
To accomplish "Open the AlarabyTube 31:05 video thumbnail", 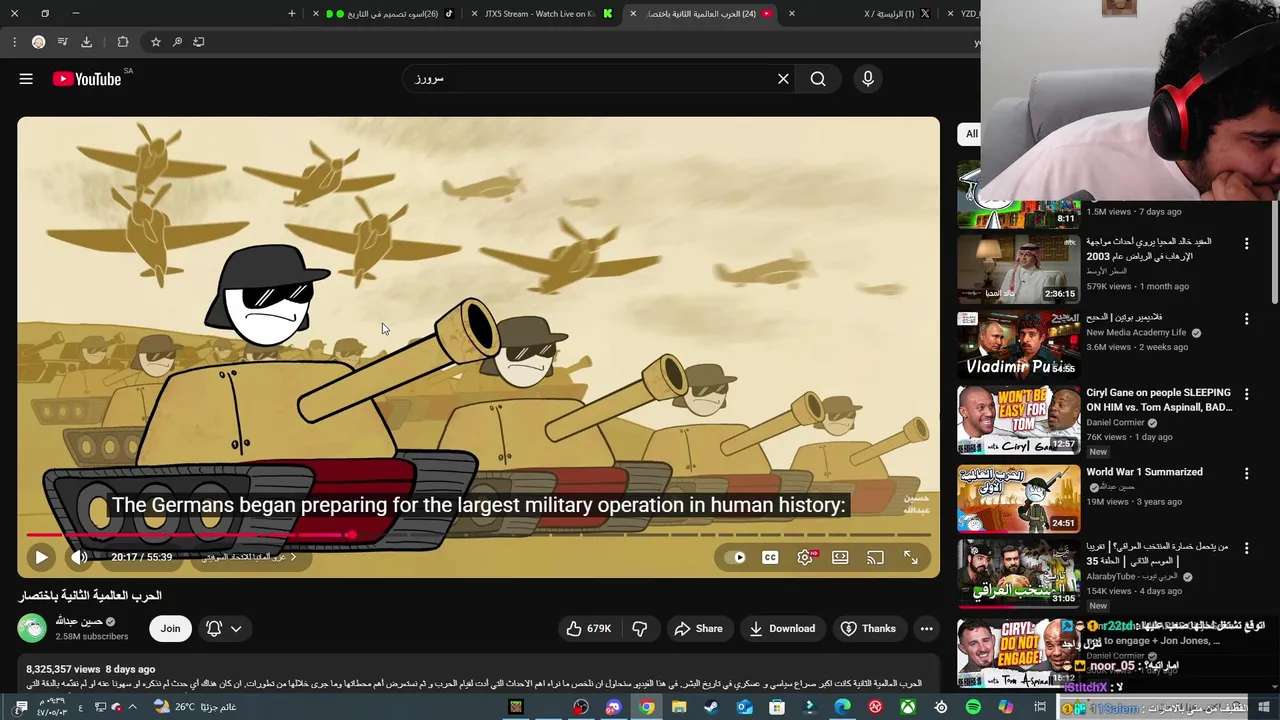I will (x=1018, y=573).
